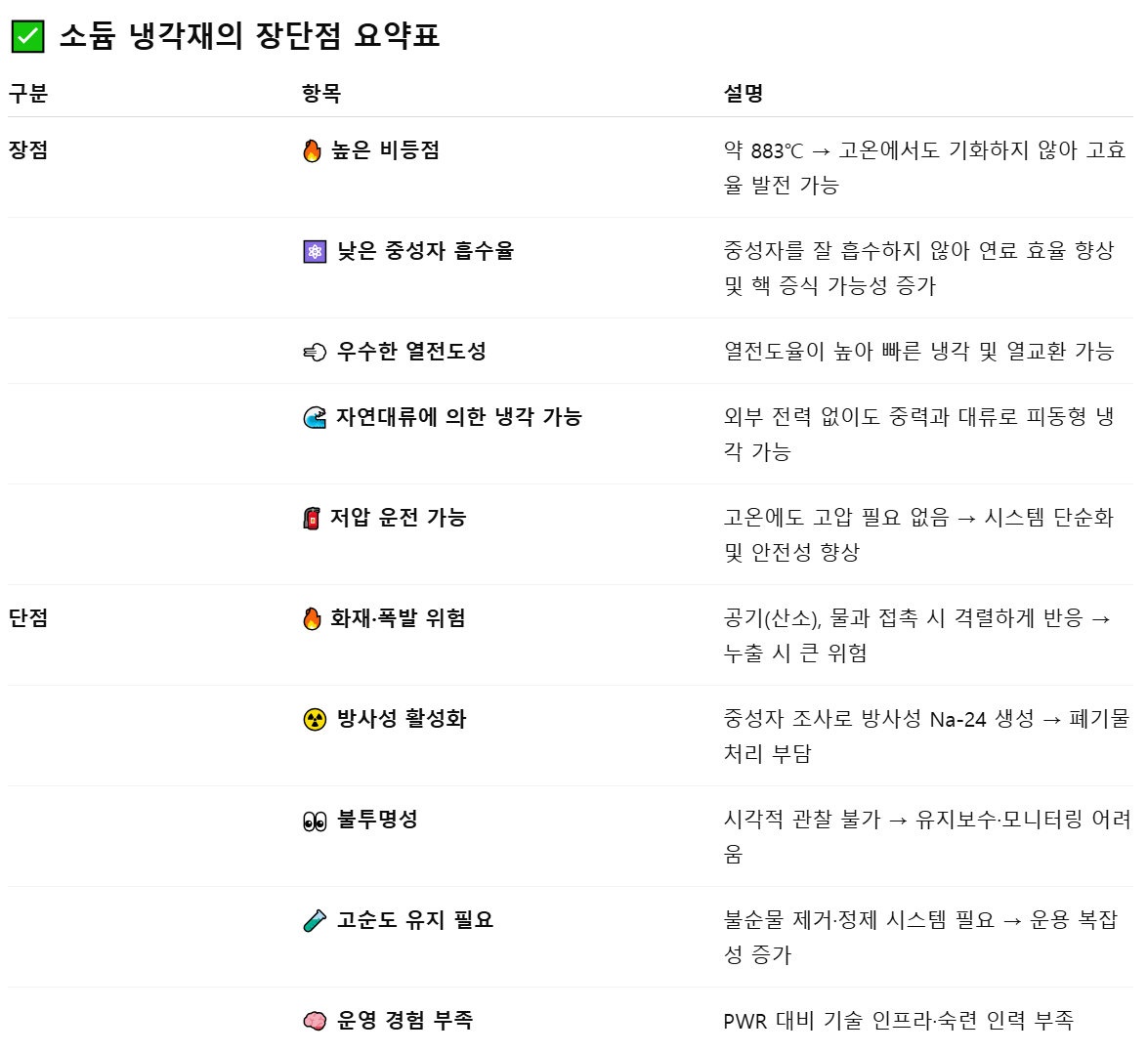Click the fire extinguisher icon beside 저압 운전
The height and width of the screenshot is (1053, 1148).
312,519
